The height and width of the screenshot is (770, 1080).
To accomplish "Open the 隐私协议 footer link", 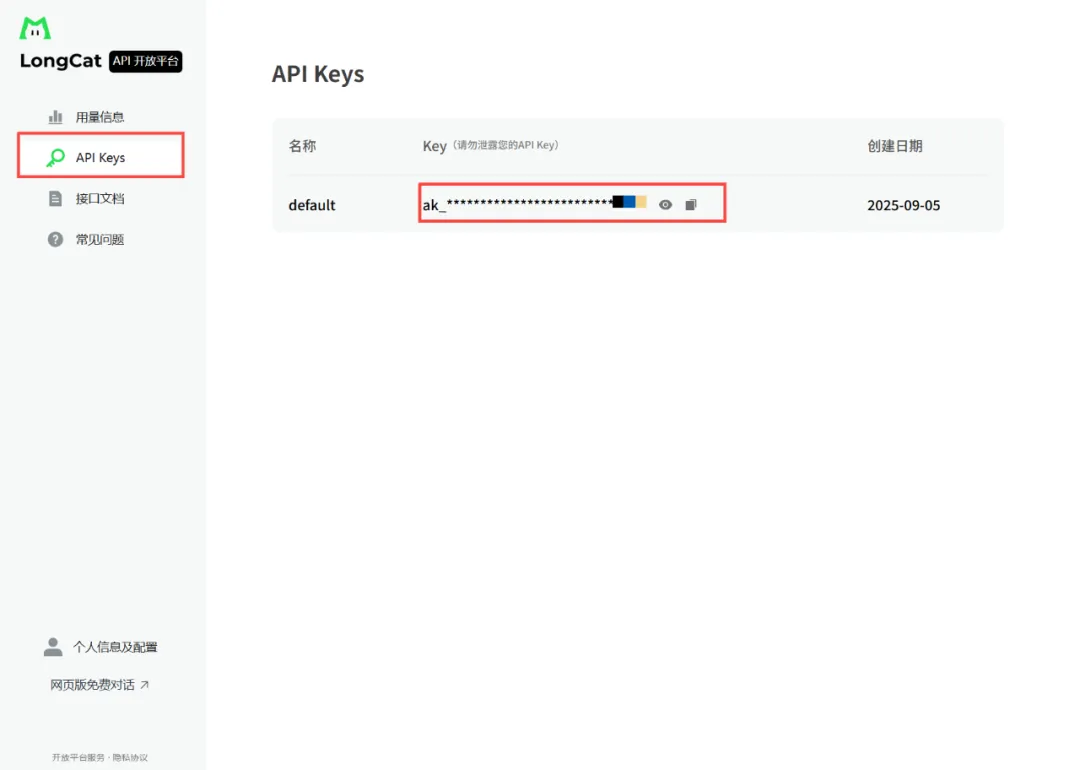I will (132, 757).
